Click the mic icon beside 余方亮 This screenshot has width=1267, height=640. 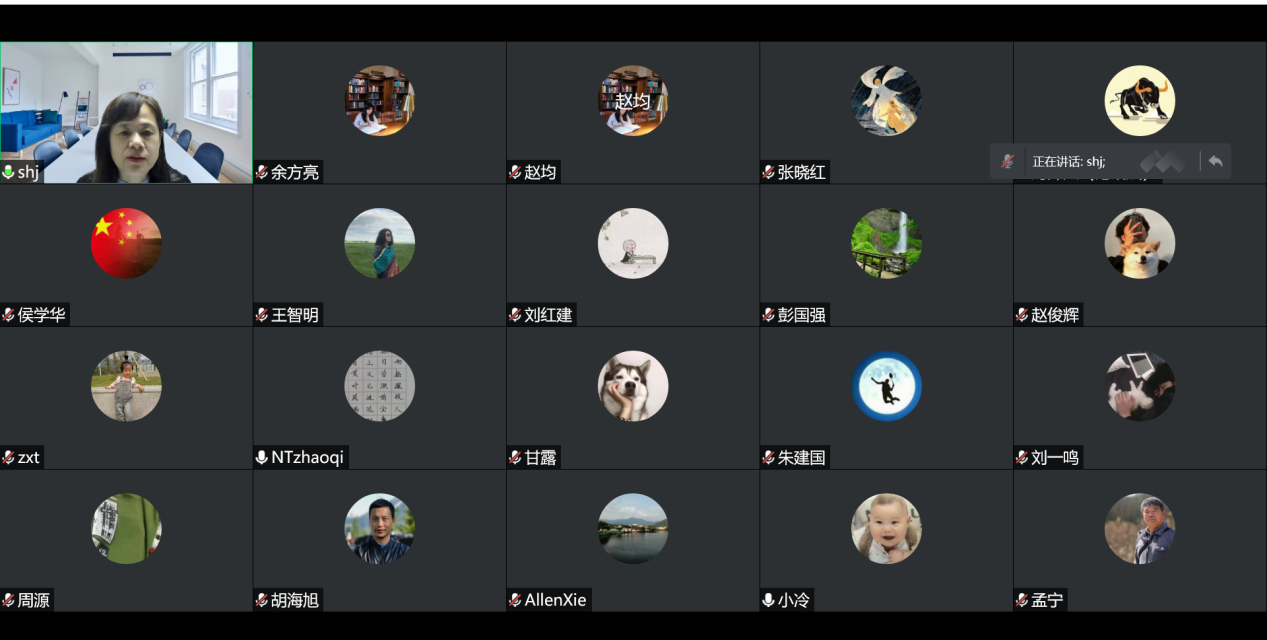262,173
